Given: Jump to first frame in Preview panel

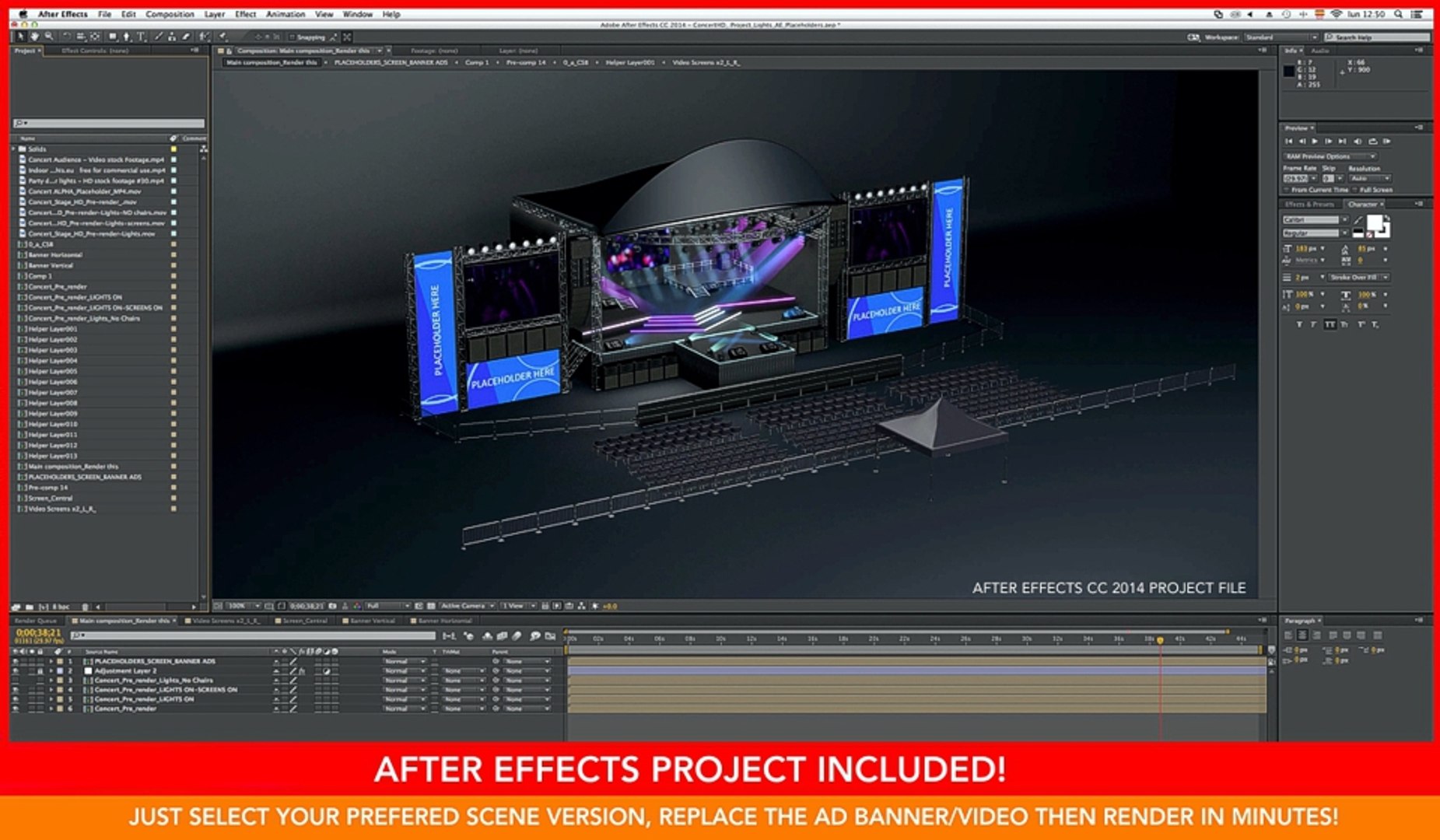Looking at the screenshot, I should (1289, 142).
